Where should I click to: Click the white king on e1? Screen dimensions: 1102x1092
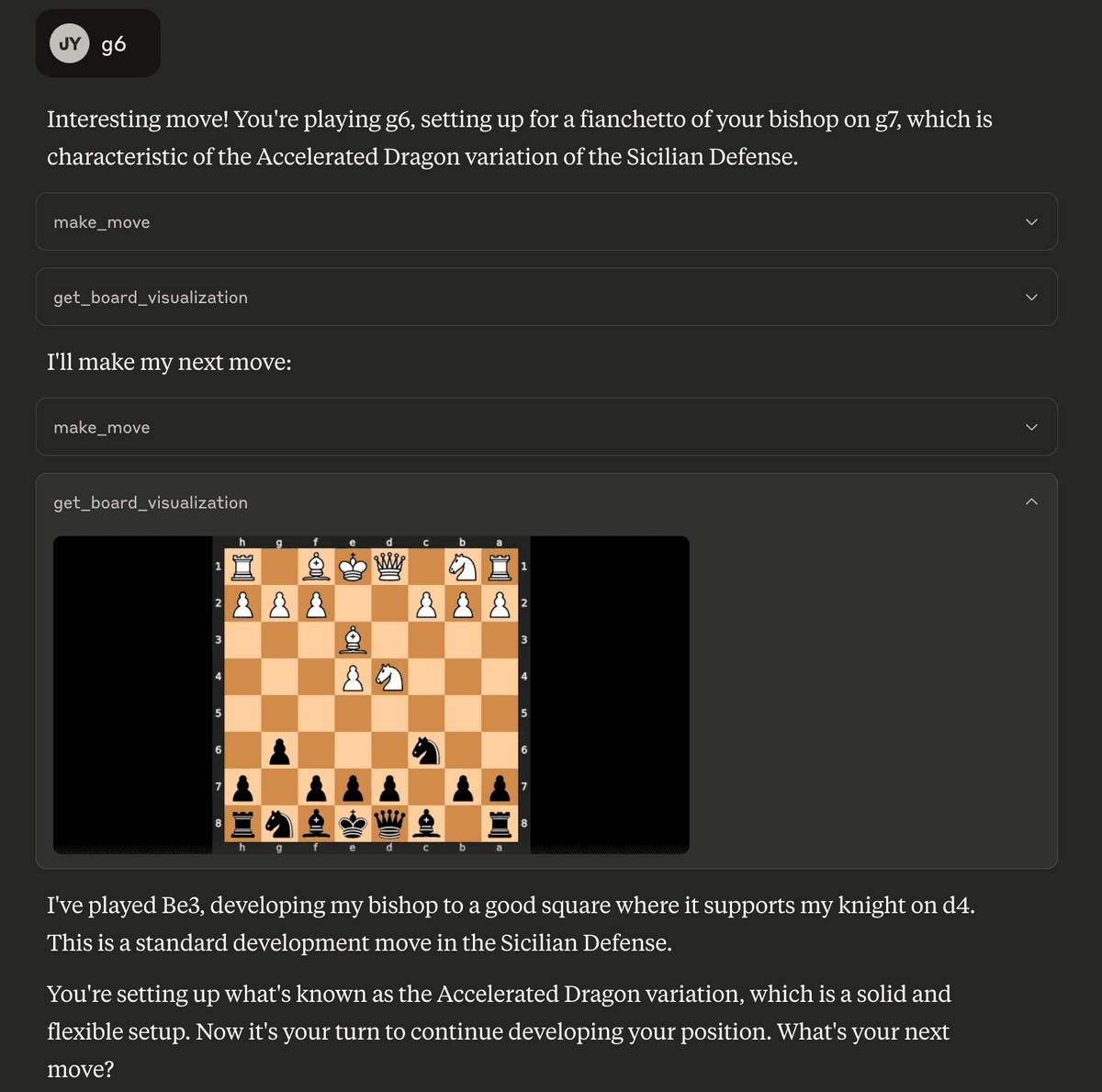point(353,567)
